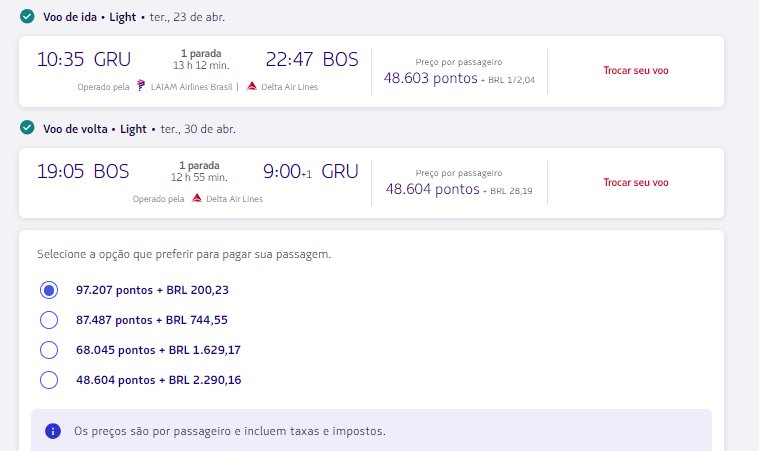Screen dimensions: 759x451
Task: Click the Delta logo on the return flight
Action: [197, 198]
